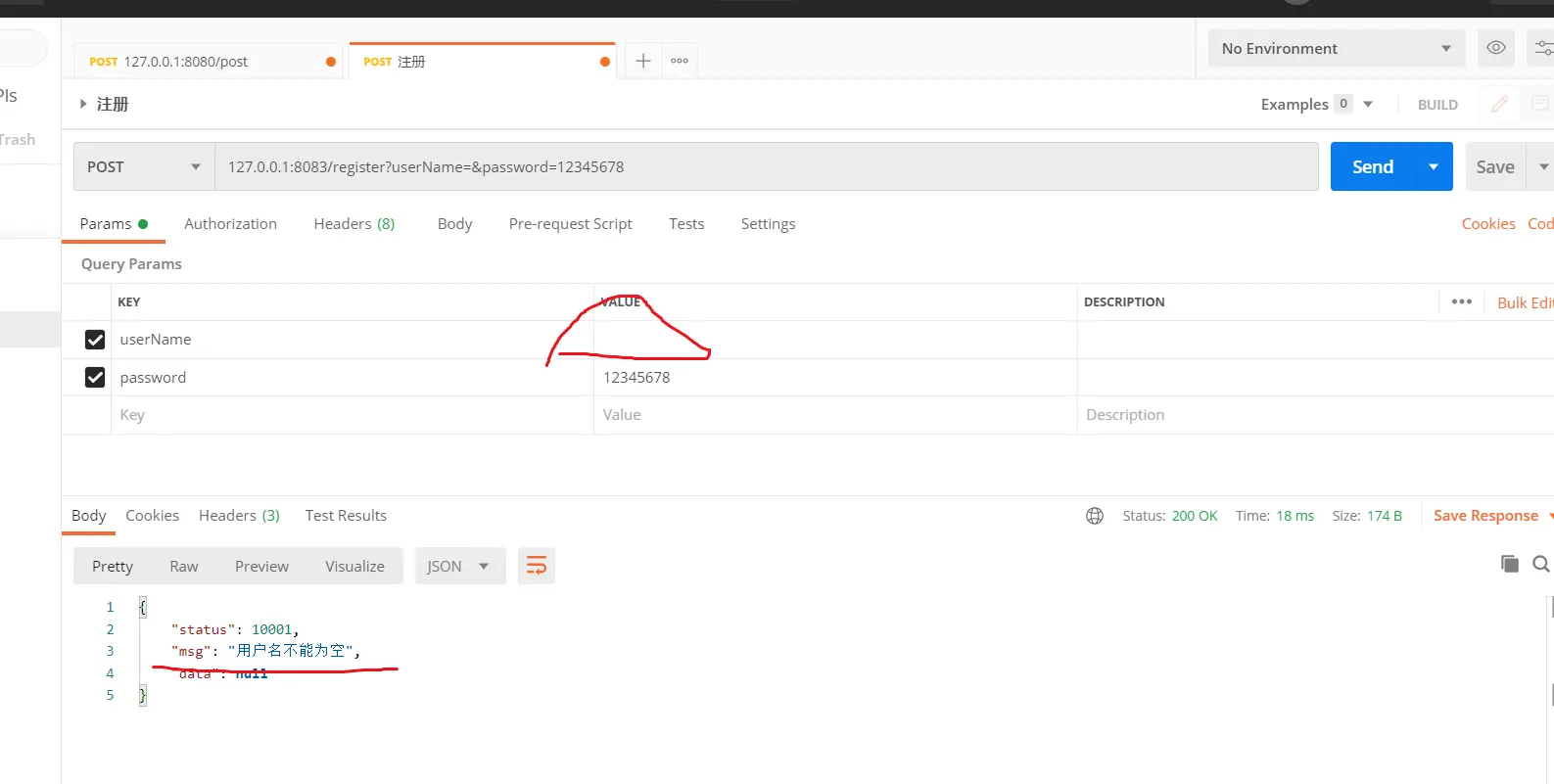1554x784 pixels.
Task: Open the request Settings tab
Action: coord(768,224)
